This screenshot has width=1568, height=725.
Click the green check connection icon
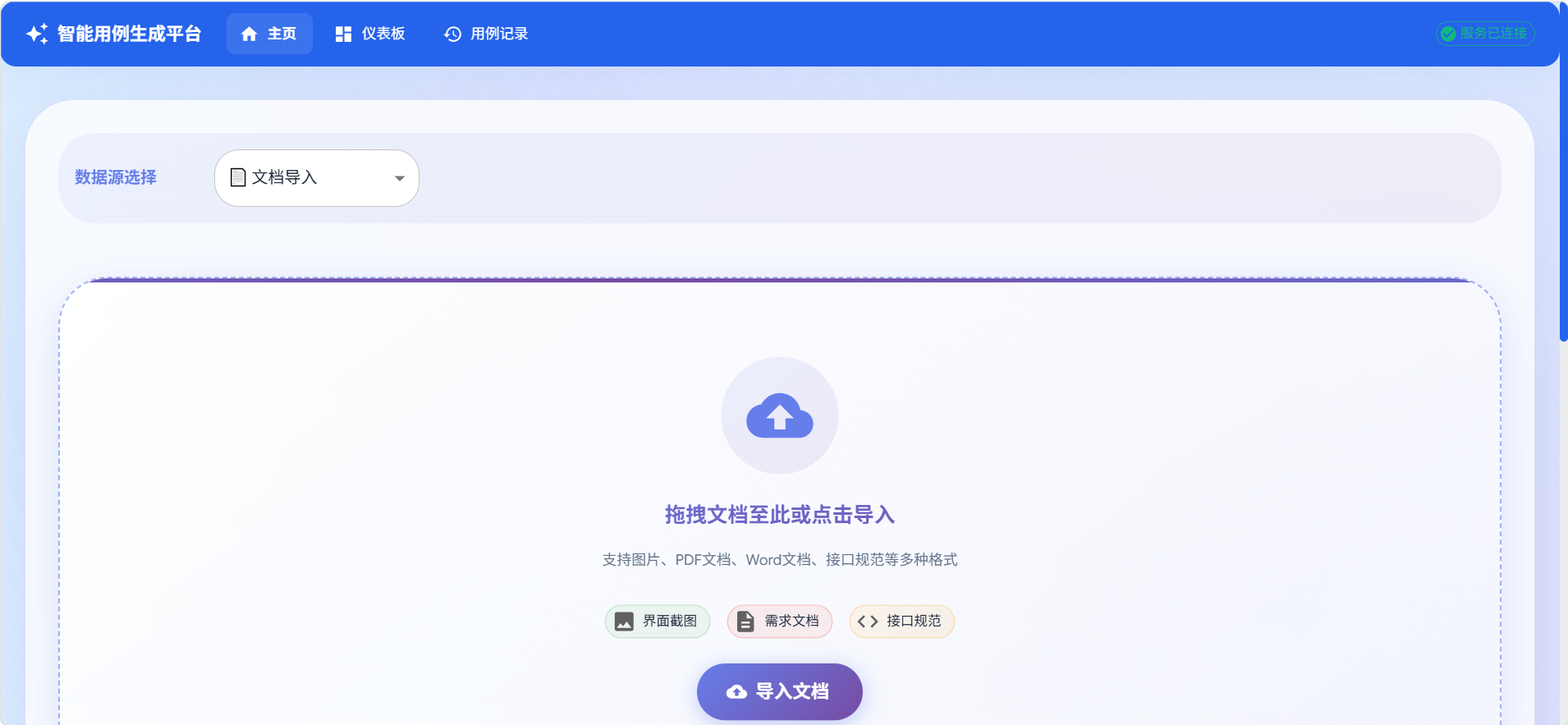[x=1448, y=34]
